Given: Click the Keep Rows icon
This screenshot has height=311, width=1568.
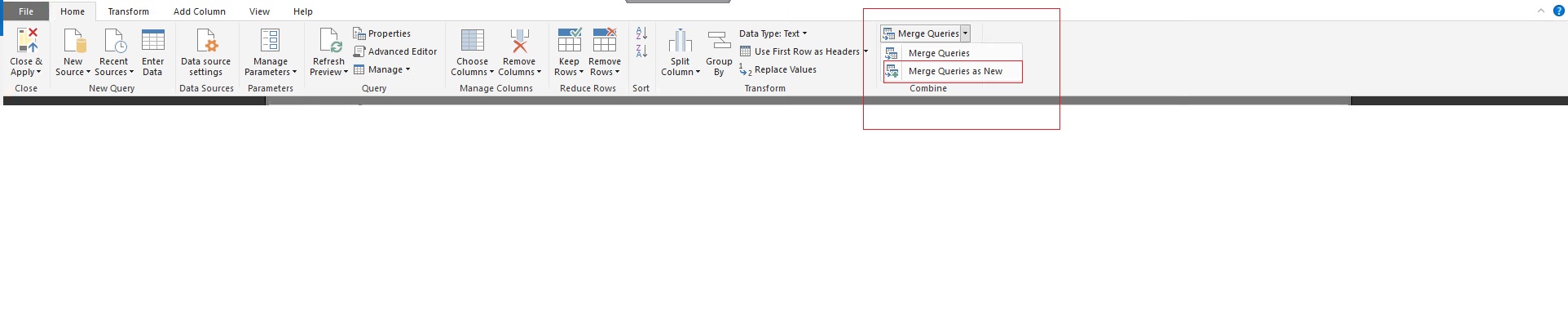Looking at the screenshot, I should 570,40.
